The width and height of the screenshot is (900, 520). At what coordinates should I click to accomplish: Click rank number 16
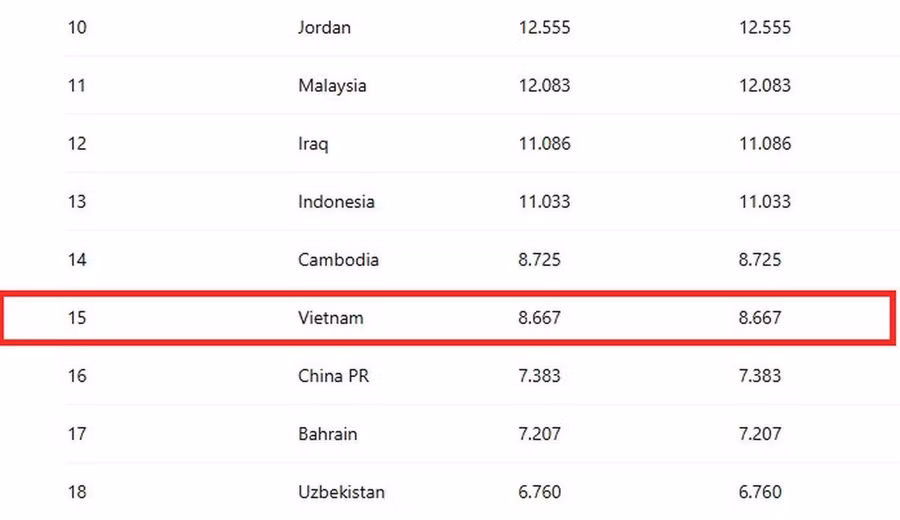tap(77, 376)
